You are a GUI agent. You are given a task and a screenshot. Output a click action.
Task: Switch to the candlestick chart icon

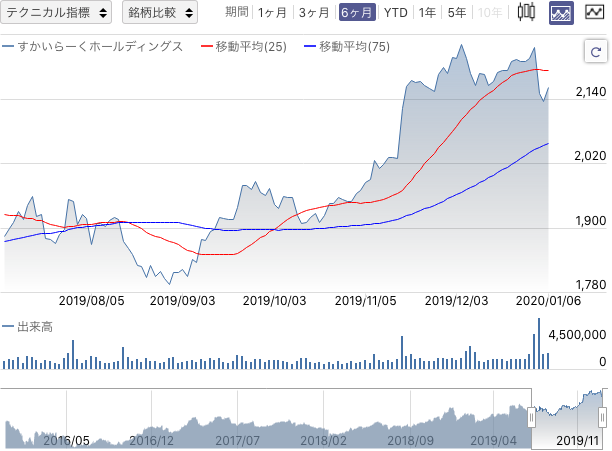point(526,12)
